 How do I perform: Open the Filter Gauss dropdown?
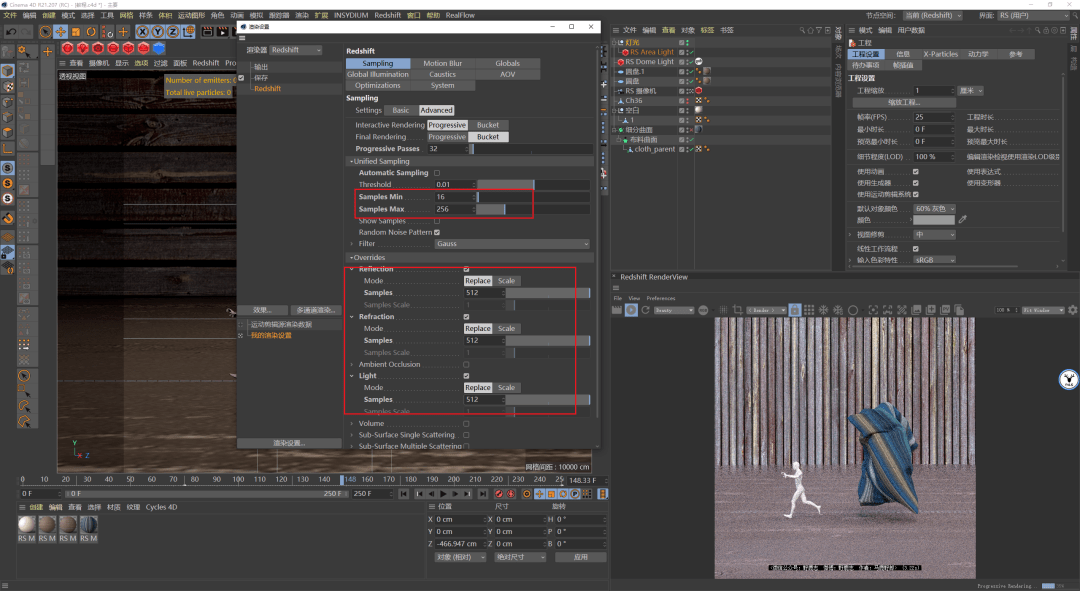[x=512, y=244]
